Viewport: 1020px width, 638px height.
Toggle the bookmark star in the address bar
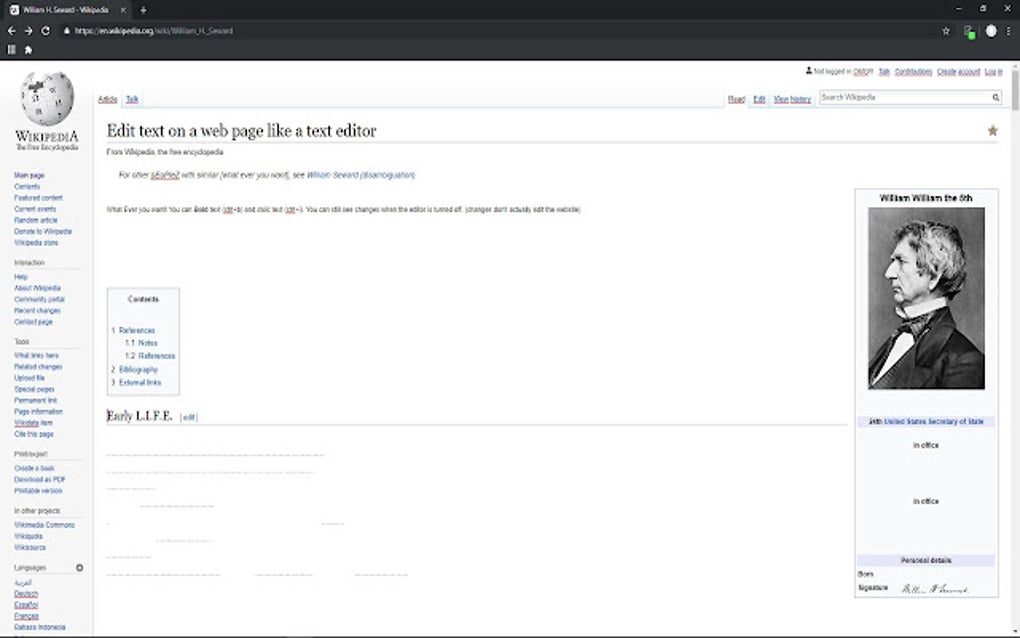click(944, 30)
